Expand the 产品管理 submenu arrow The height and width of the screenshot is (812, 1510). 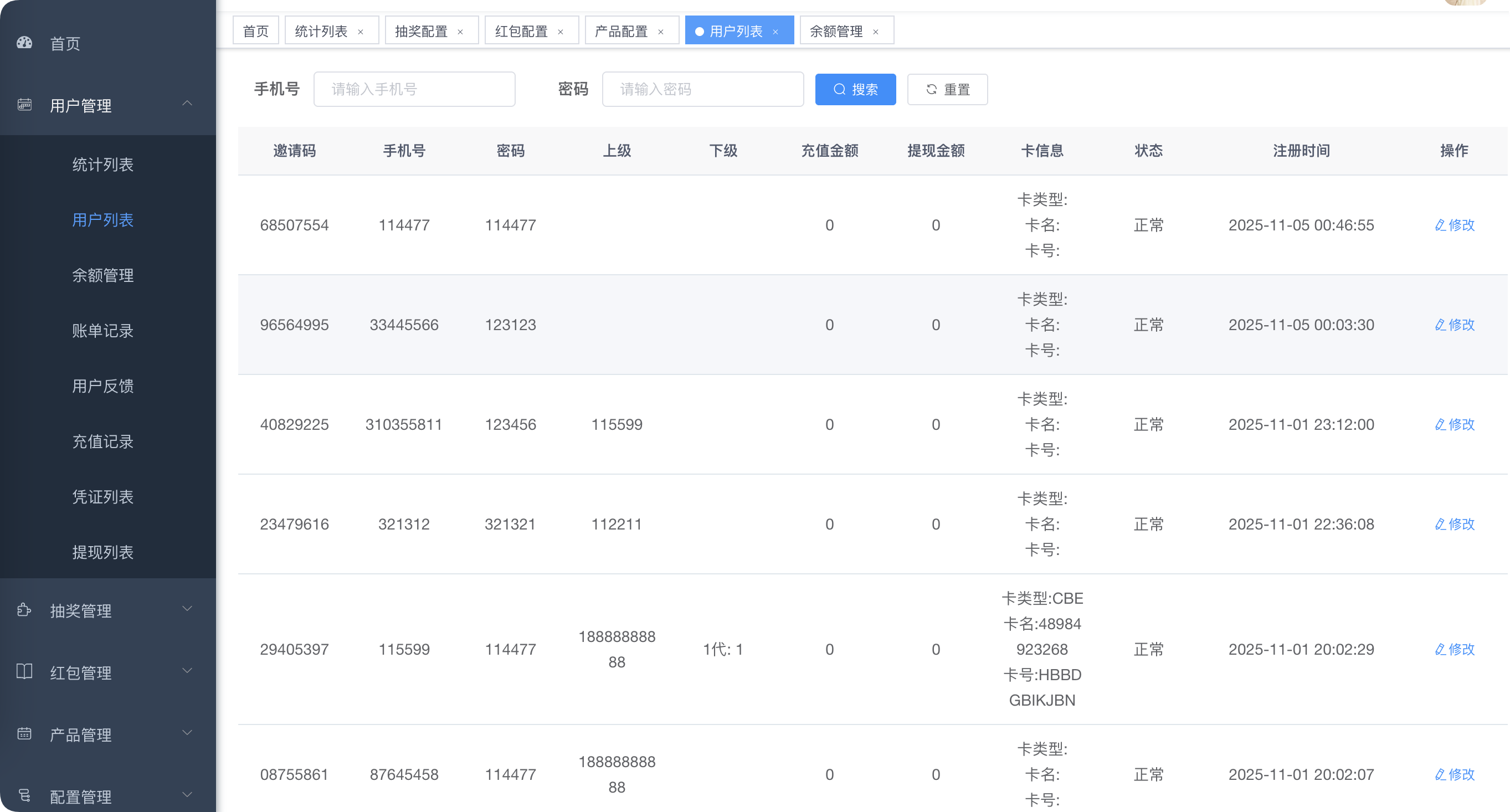187,733
